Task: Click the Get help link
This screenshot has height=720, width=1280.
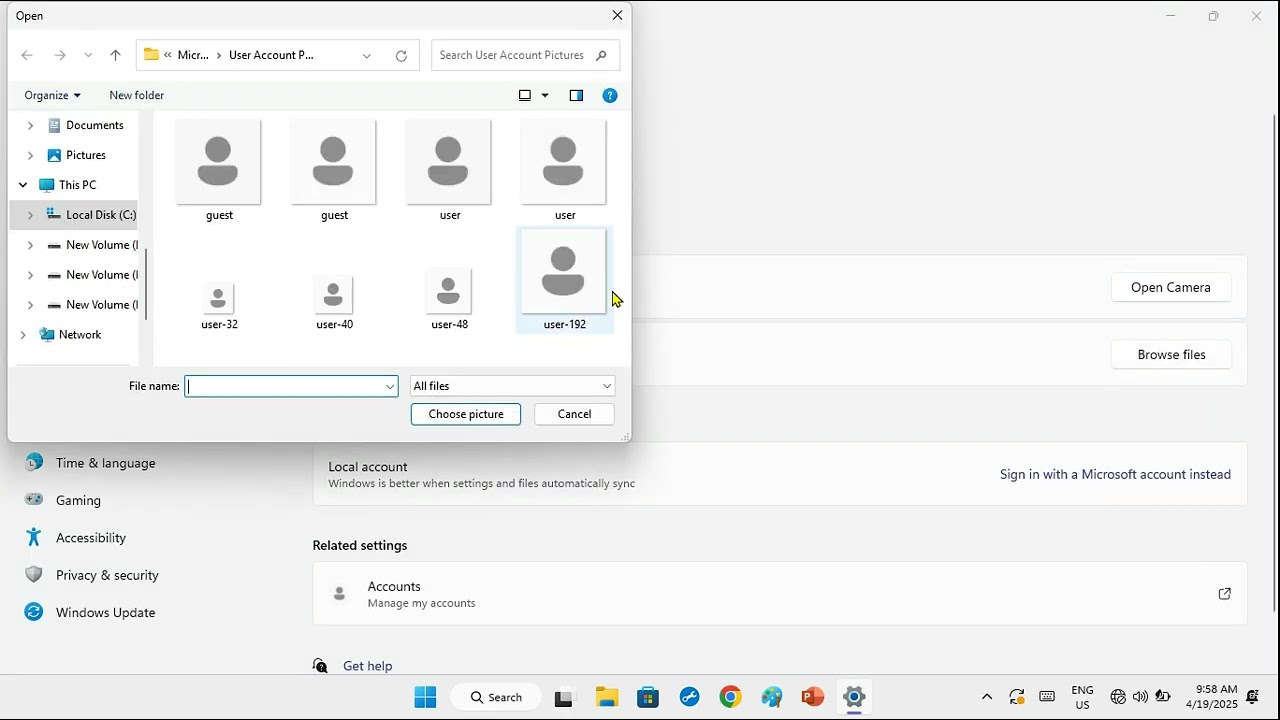Action: tap(367, 666)
